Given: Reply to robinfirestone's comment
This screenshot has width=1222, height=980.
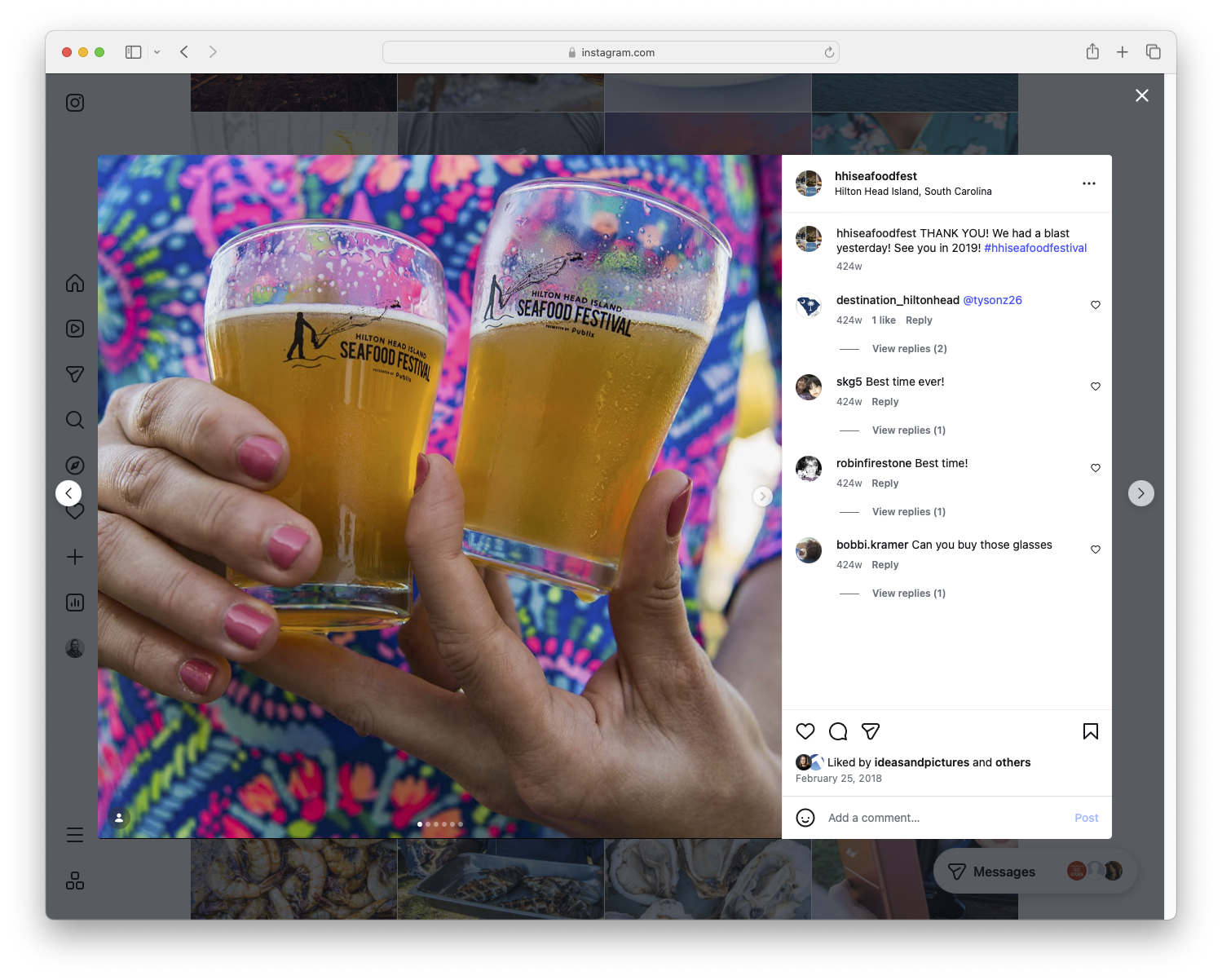Looking at the screenshot, I should [x=885, y=483].
